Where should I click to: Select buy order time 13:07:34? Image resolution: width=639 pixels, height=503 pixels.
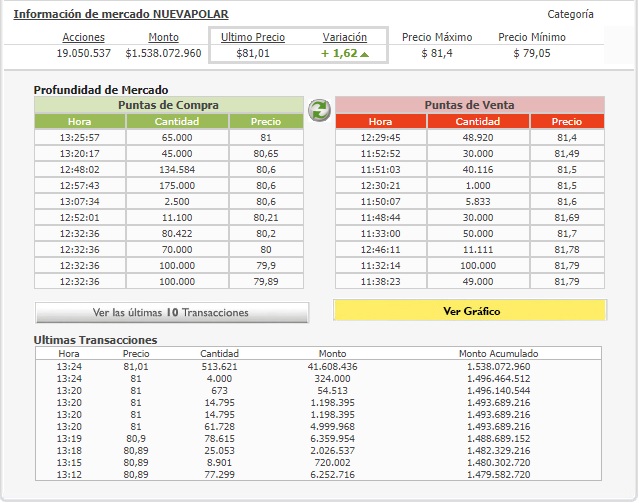tap(79, 202)
